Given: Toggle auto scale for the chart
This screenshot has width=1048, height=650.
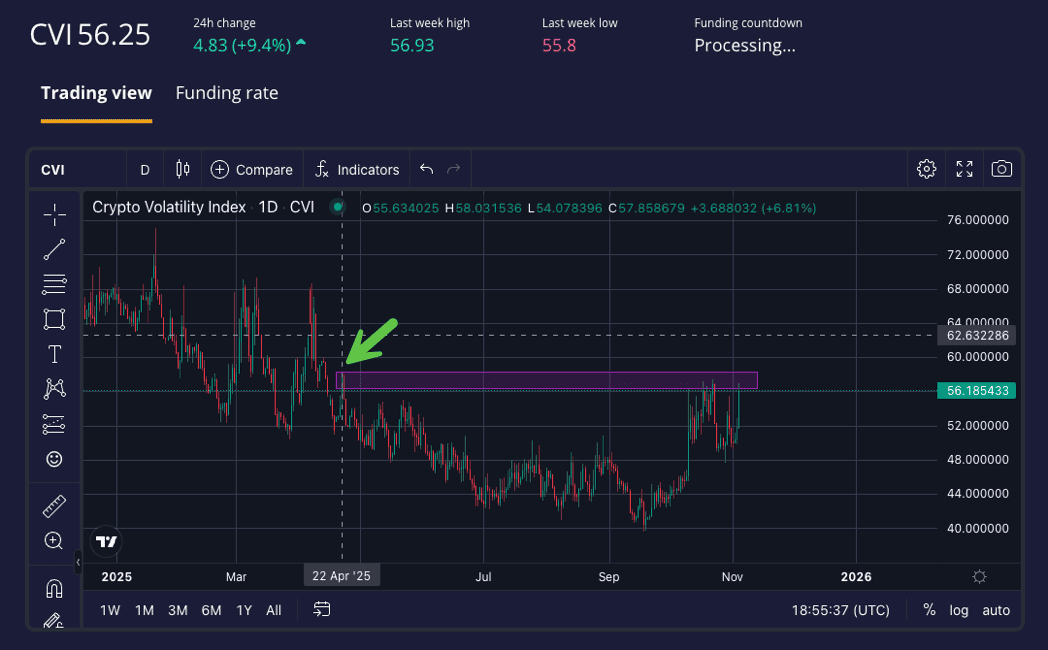Looking at the screenshot, I should coord(996,610).
